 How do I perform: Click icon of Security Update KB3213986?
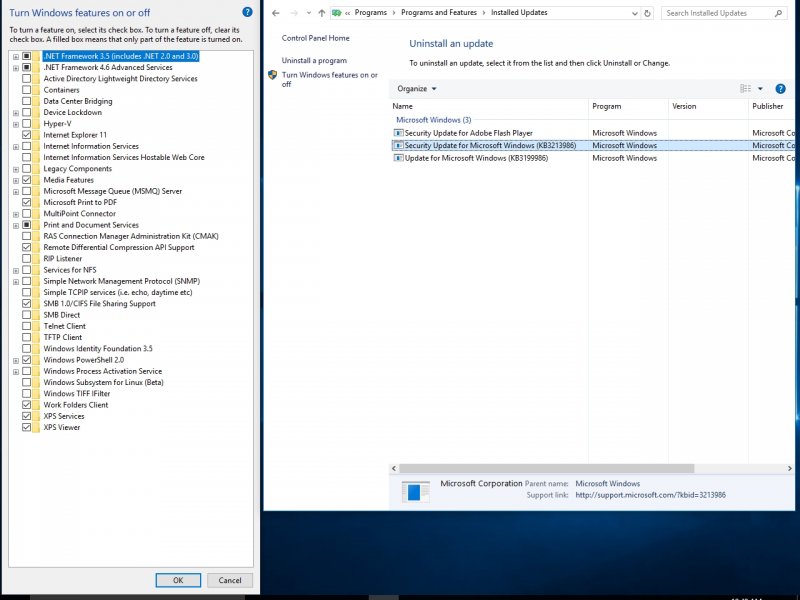398,145
